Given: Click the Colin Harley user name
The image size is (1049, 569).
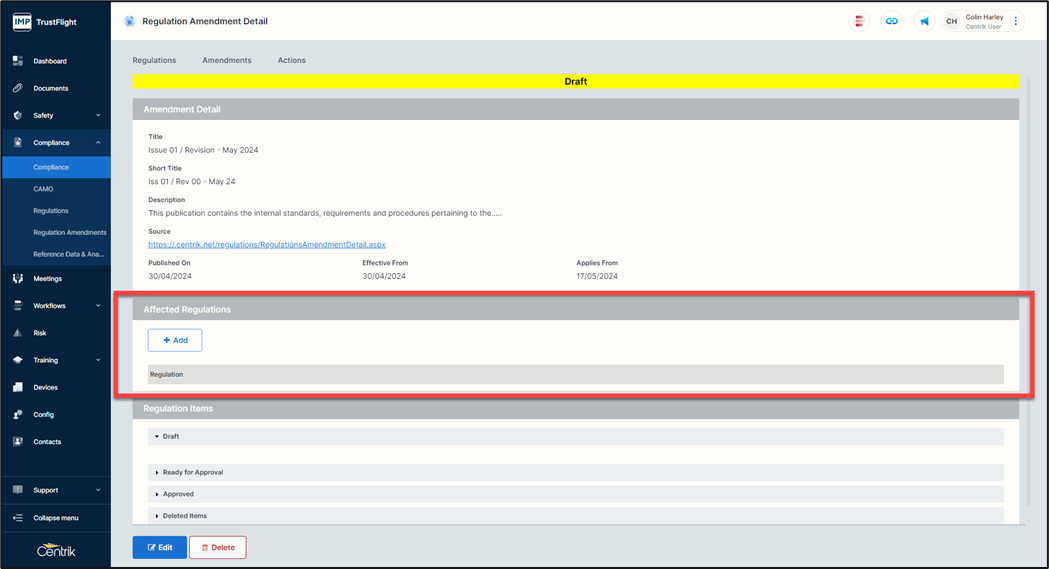Looking at the screenshot, I should coord(984,17).
